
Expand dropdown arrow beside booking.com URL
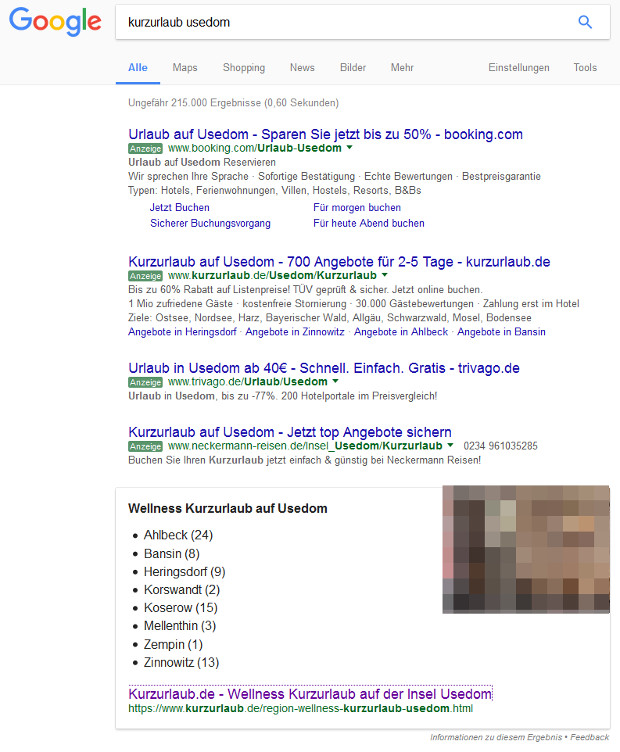point(350,148)
